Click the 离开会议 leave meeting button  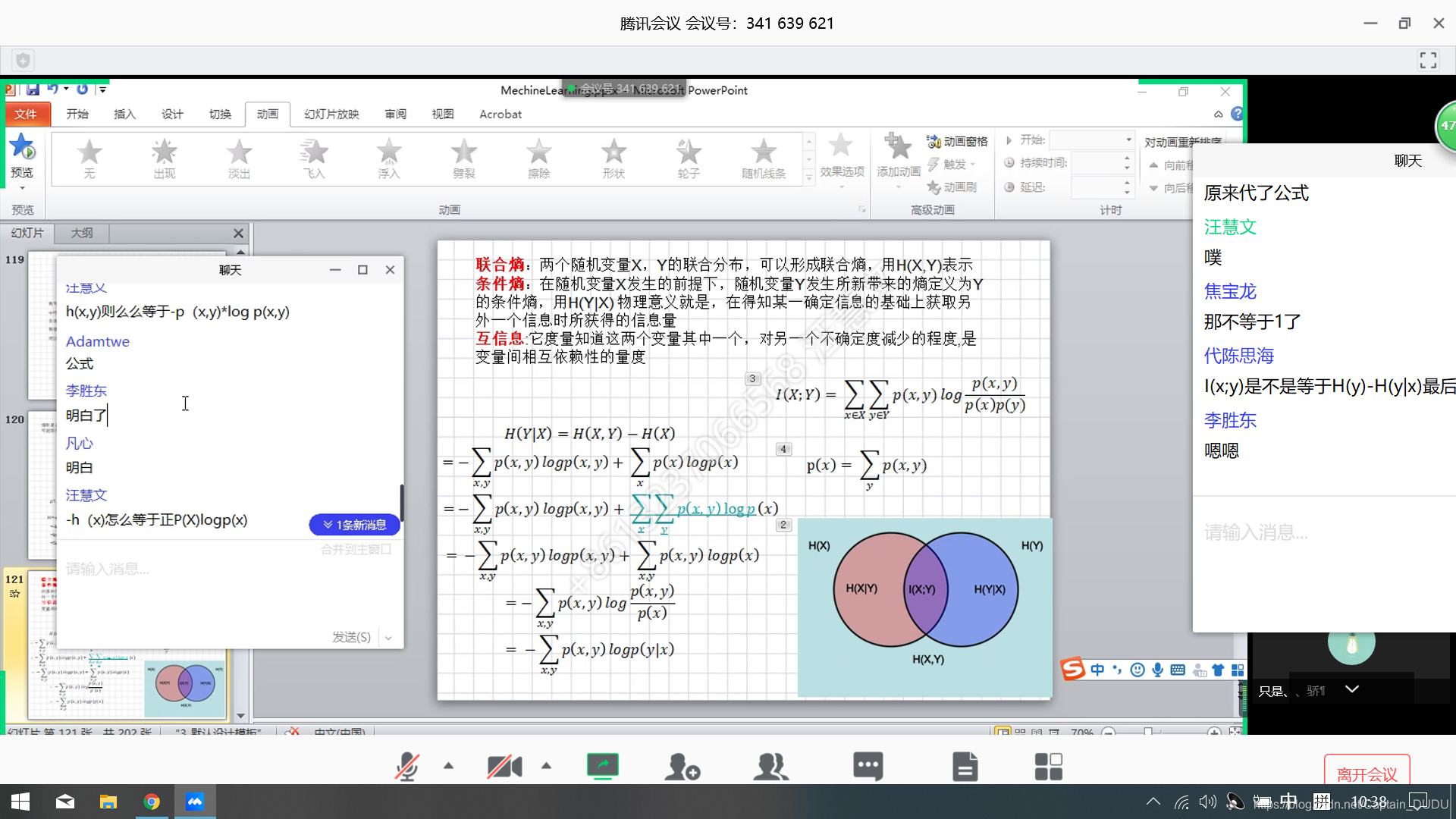(x=1367, y=773)
